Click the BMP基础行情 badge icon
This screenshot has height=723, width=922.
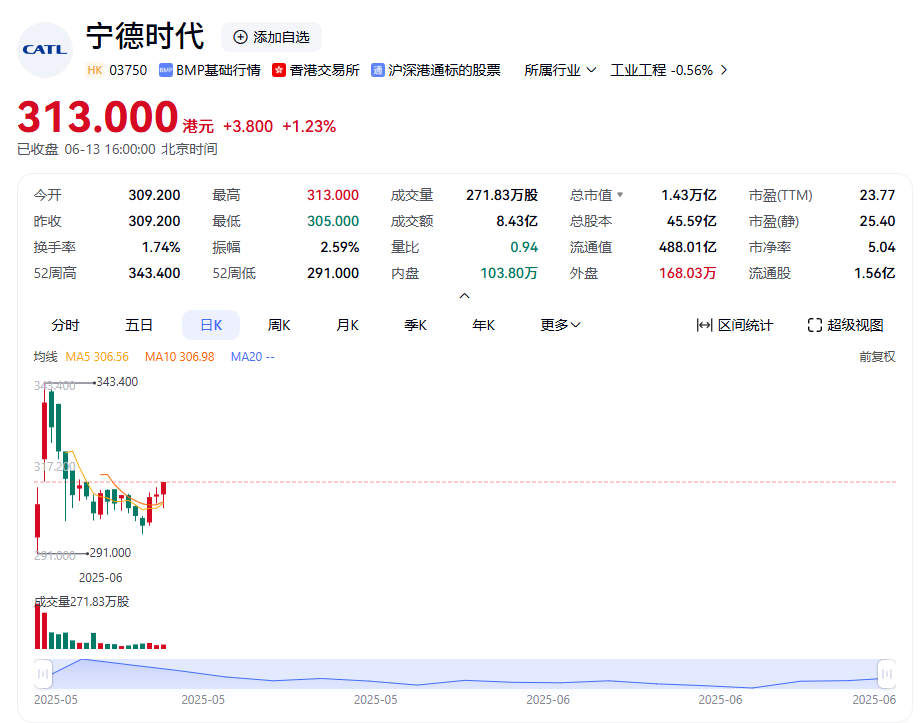[165, 71]
